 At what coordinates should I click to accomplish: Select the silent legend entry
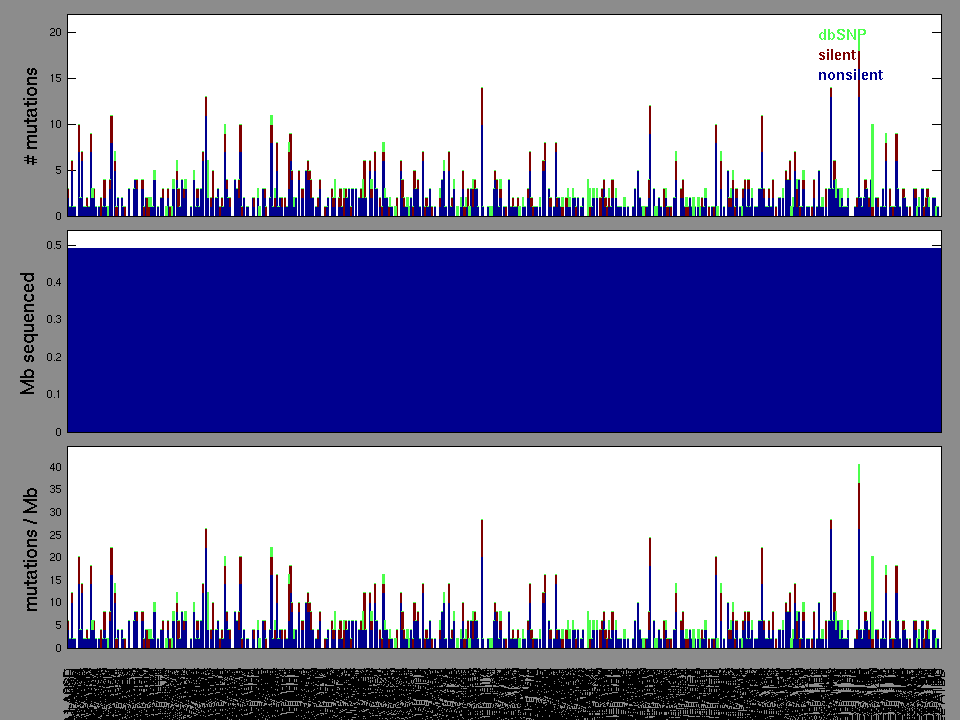836,55
